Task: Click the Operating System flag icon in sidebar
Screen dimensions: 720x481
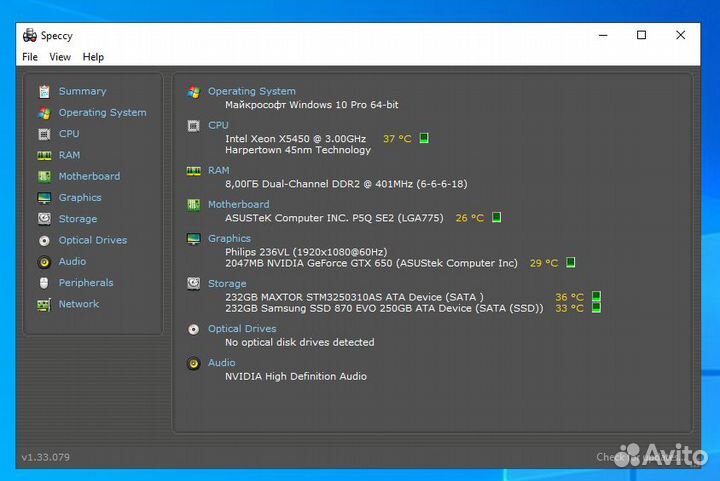Action: coord(44,113)
